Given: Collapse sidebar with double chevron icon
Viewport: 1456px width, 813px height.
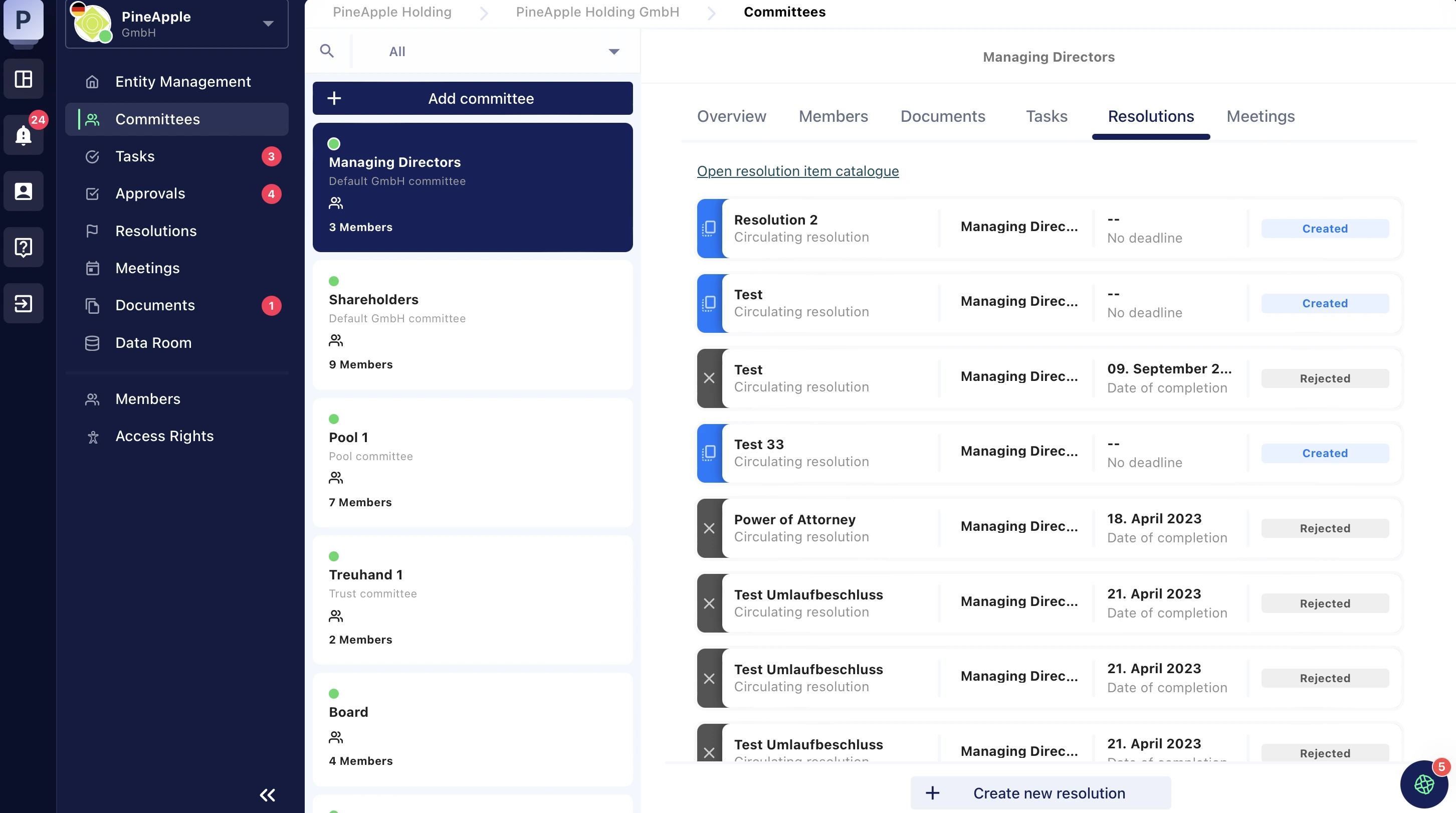Looking at the screenshot, I should coord(267,795).
